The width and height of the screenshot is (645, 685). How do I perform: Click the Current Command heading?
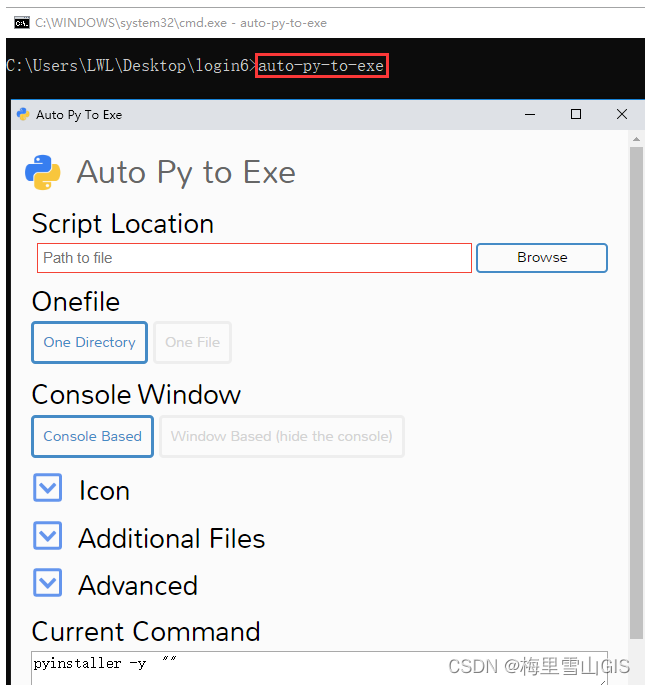[x=146, y=631]
